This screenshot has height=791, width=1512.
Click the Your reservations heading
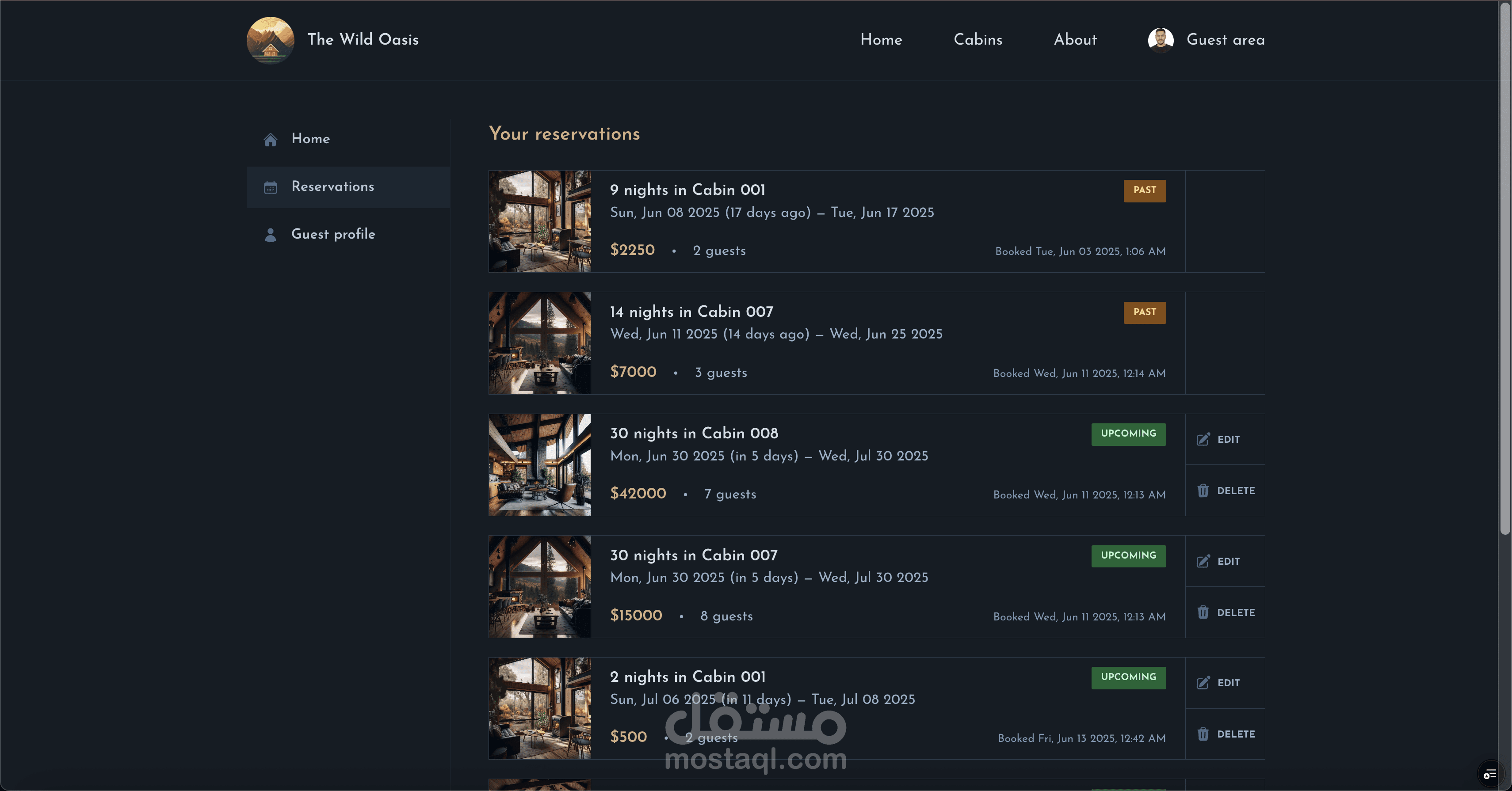point(564,134)
